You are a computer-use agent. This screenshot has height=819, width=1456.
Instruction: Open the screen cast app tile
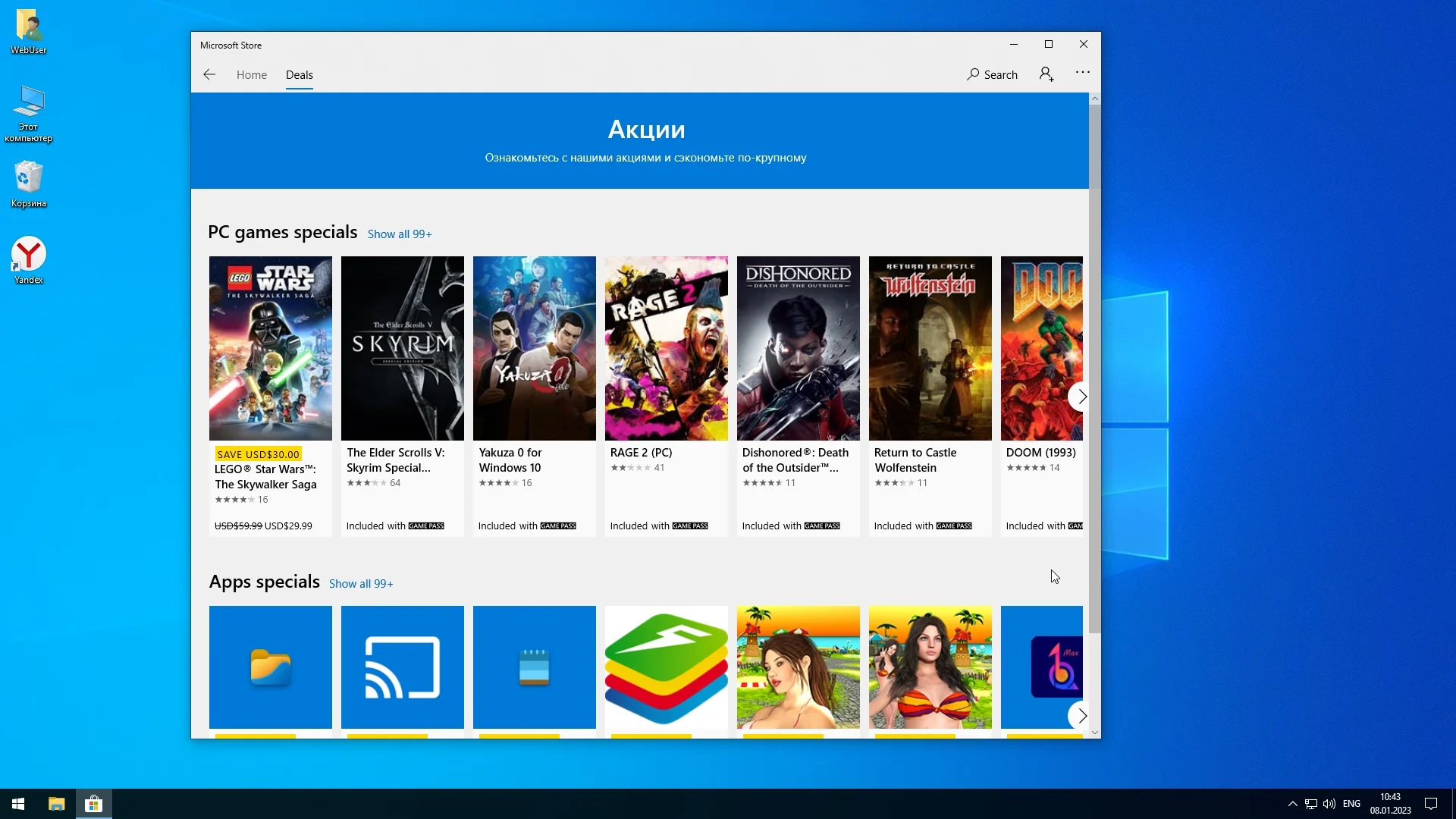(x=402, y=667)
